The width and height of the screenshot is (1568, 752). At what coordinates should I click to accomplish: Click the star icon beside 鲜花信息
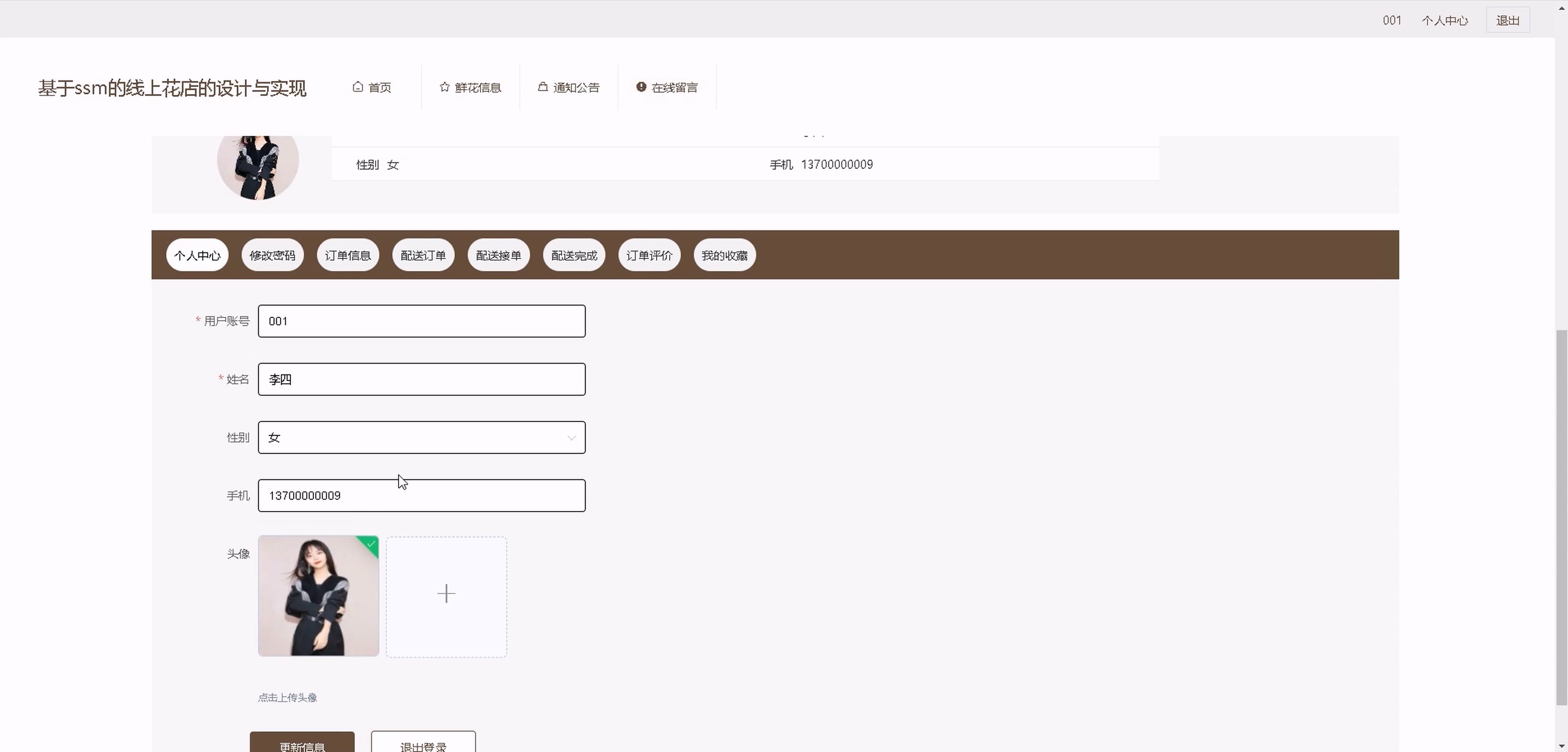pyautogui.click(x=444, y=87)
